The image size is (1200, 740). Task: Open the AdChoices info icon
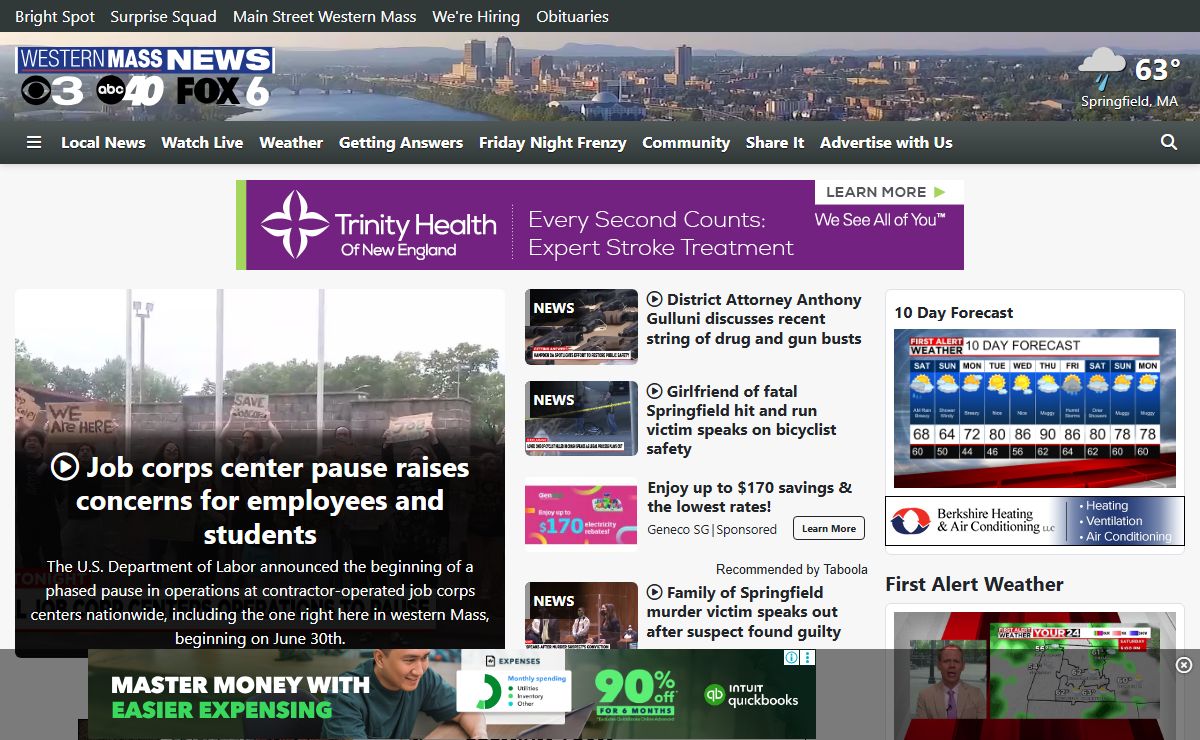tap(792, 658)
